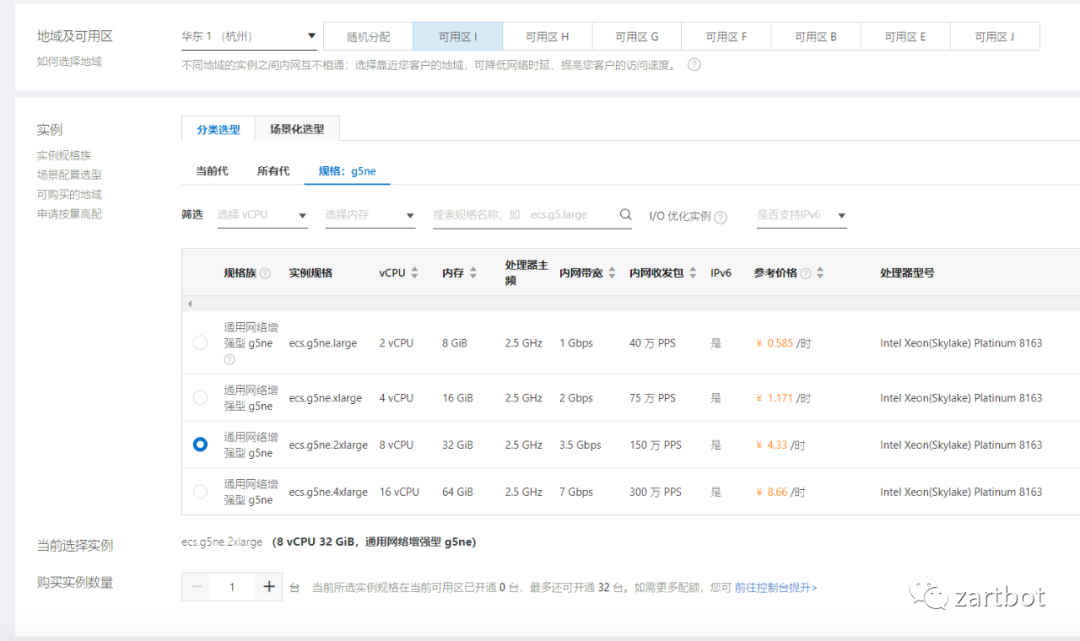Select the 当前代 sub-tab
Image resolution: width=1080 pixels, height=641 pixels.
tap(211, 171)
